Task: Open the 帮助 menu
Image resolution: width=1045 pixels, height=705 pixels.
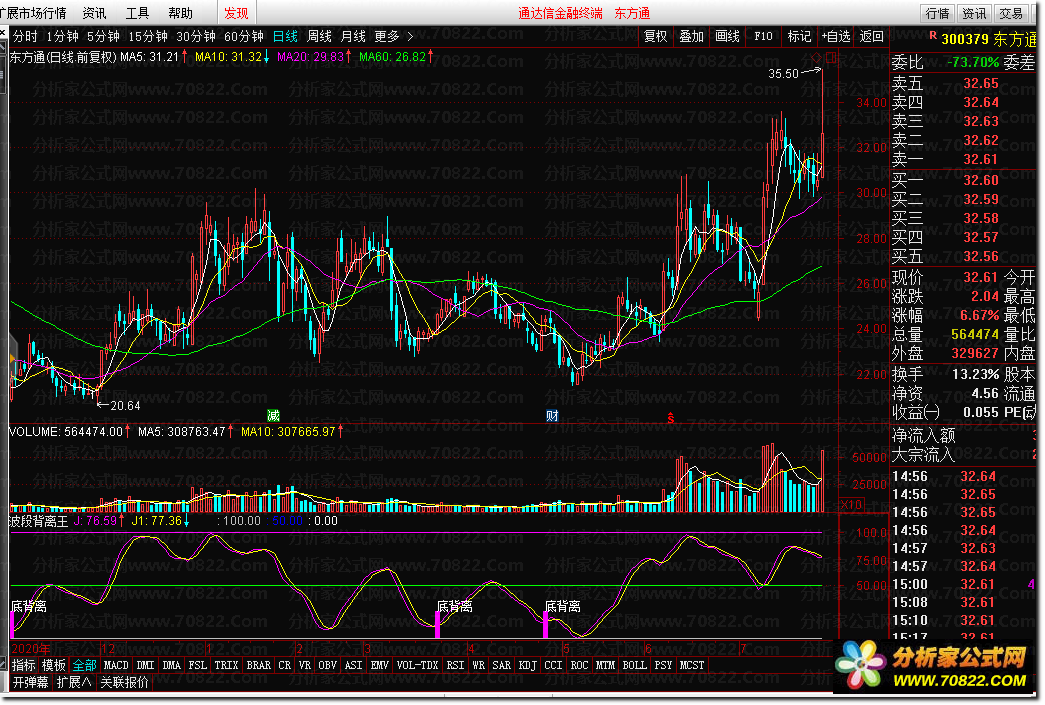Action: [180, 13]
